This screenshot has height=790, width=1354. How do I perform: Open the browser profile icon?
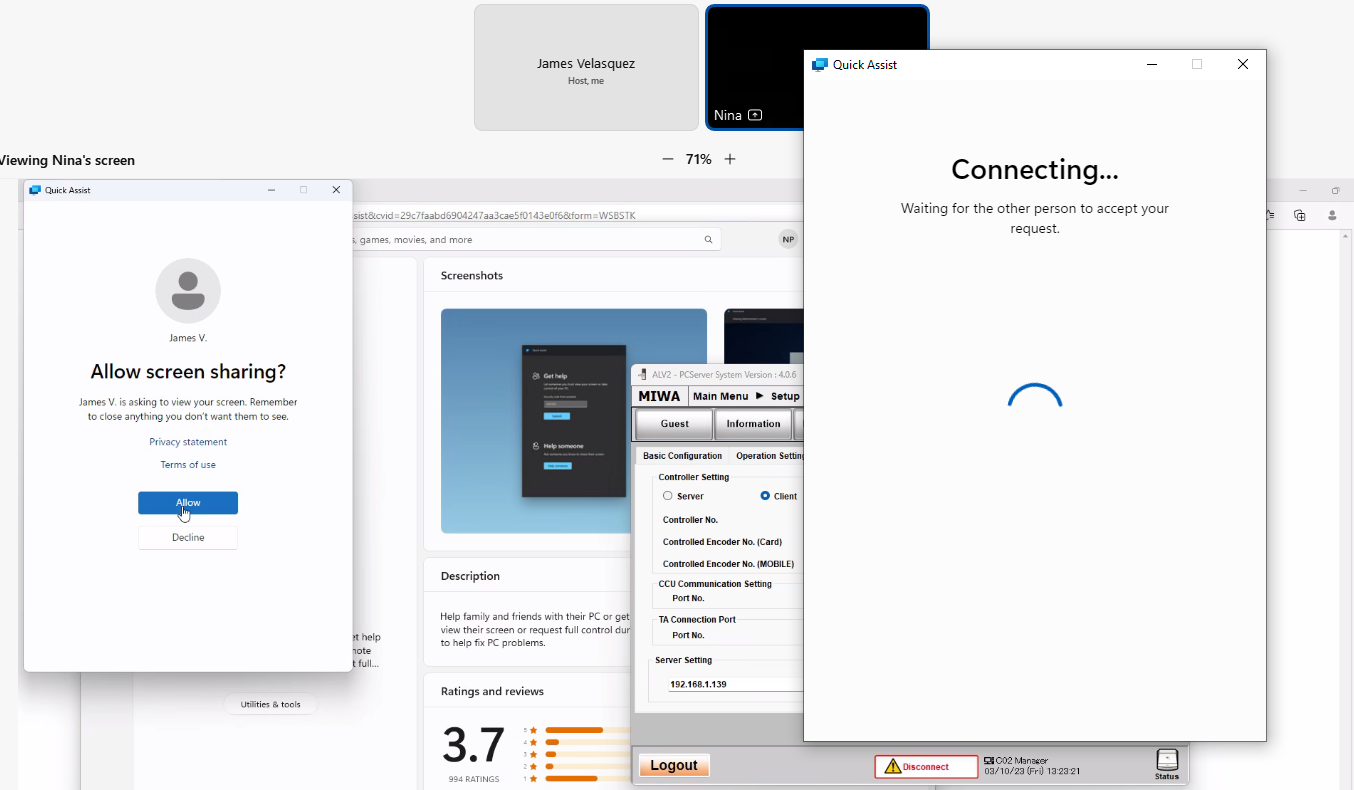point(1332,215)
